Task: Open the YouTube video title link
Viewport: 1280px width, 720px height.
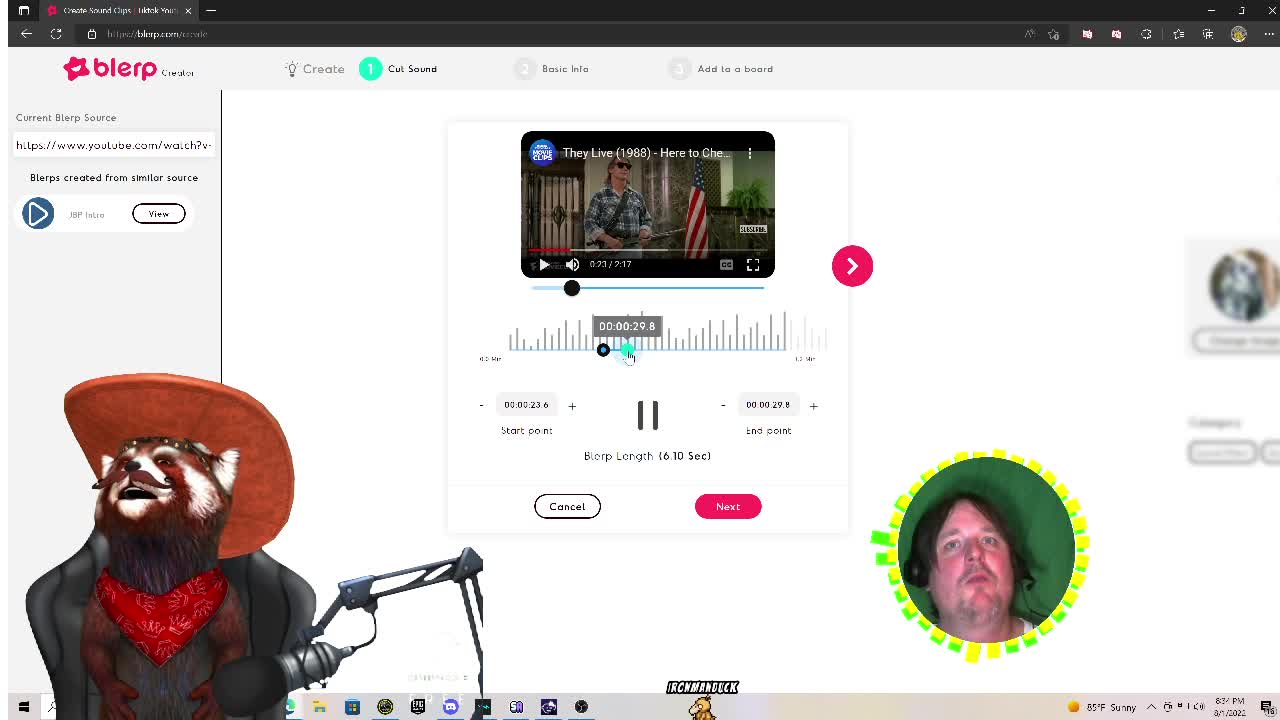Action: (646, 153)
